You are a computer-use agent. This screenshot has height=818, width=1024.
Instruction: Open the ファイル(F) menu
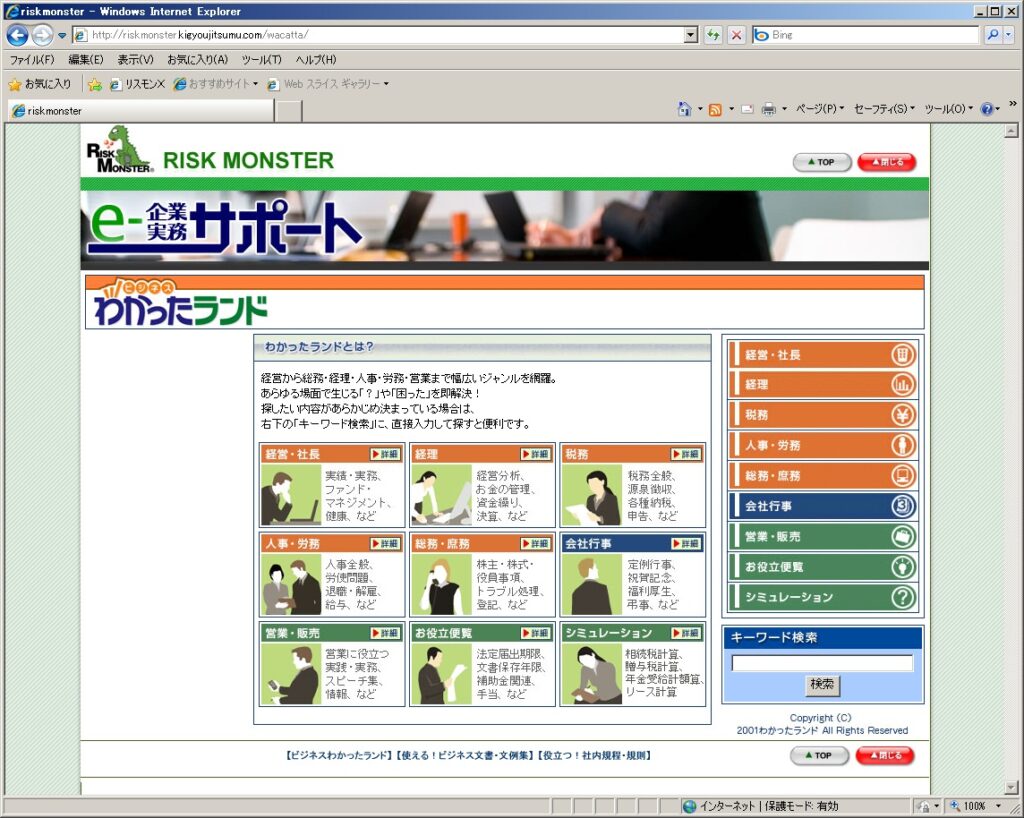pos(32,60)
